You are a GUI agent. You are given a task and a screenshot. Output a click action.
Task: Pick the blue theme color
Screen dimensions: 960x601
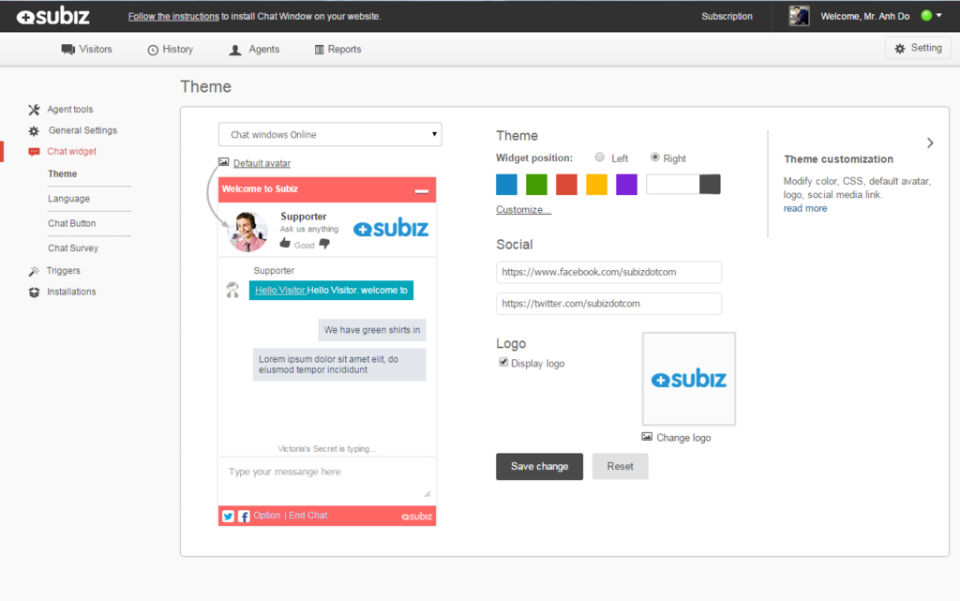click(x=506, y=184)
